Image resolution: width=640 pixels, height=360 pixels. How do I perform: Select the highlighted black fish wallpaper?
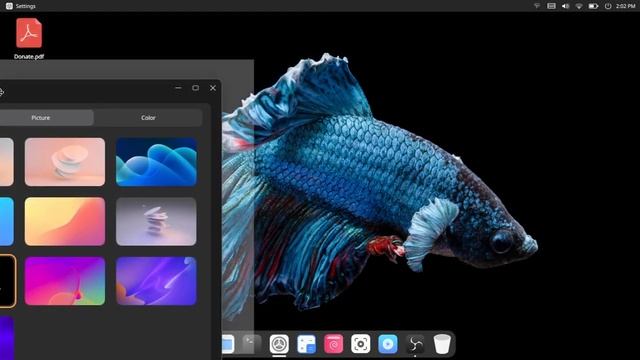click(x=7, y=281)
